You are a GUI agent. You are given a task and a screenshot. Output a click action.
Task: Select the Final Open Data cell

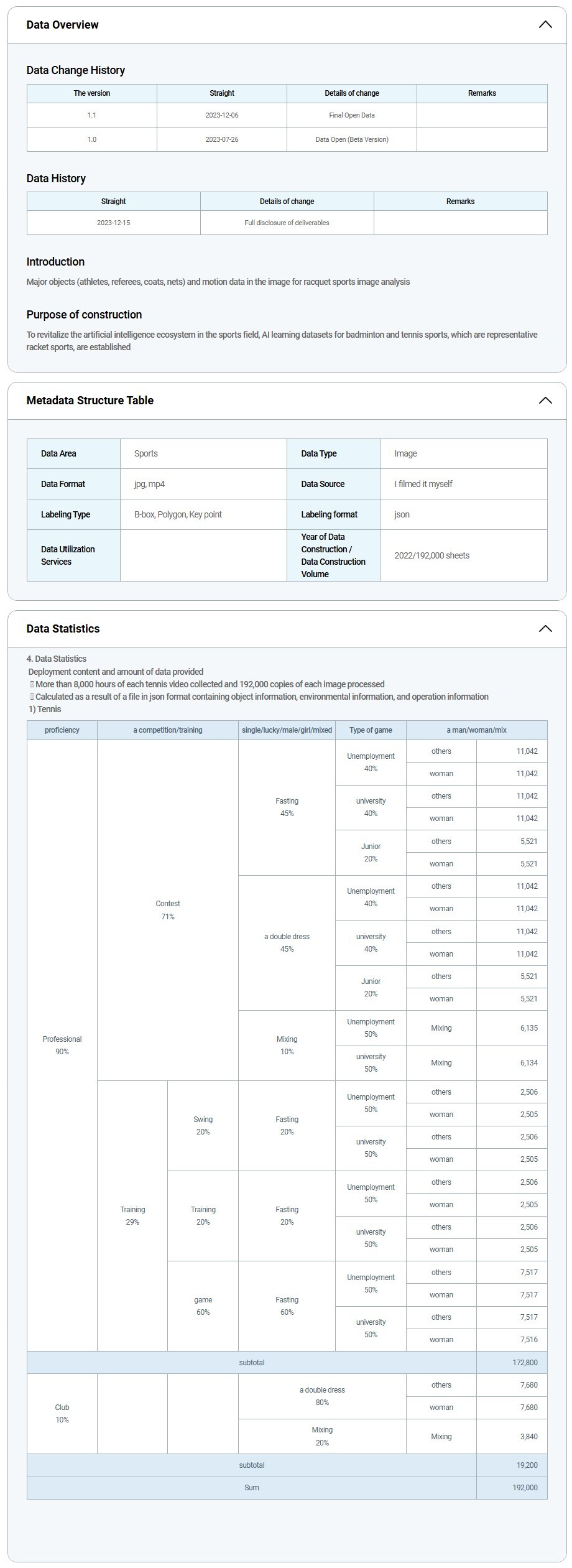pos(351,115)
